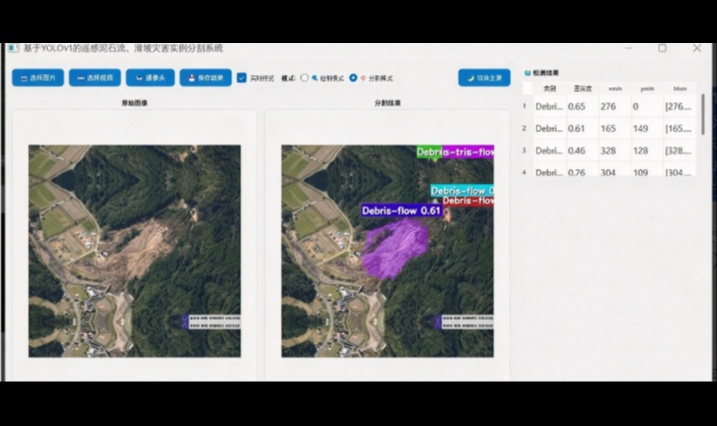This screenshot has width=717, height=426.
Task: Click the xmin column header
Action: pyautogui.click(x=615, y=89)
